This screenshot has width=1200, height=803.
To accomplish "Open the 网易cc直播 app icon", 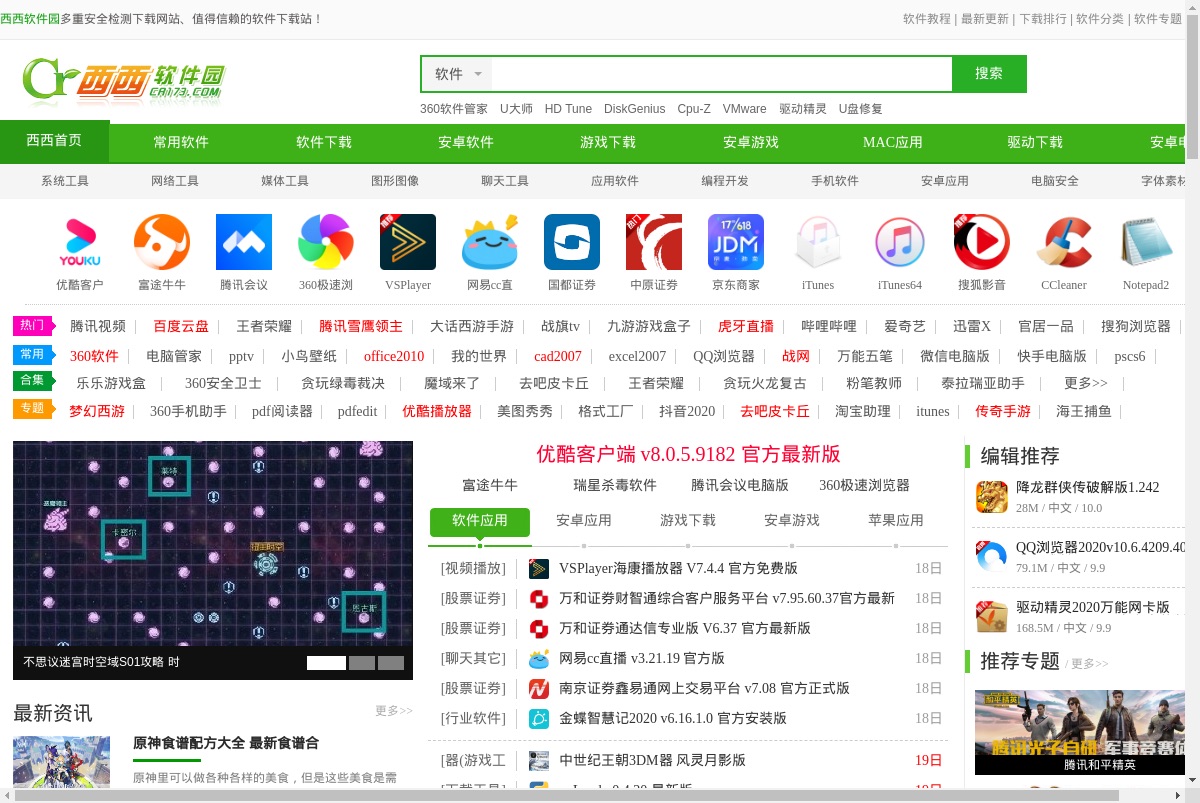I will pos(490,242).
